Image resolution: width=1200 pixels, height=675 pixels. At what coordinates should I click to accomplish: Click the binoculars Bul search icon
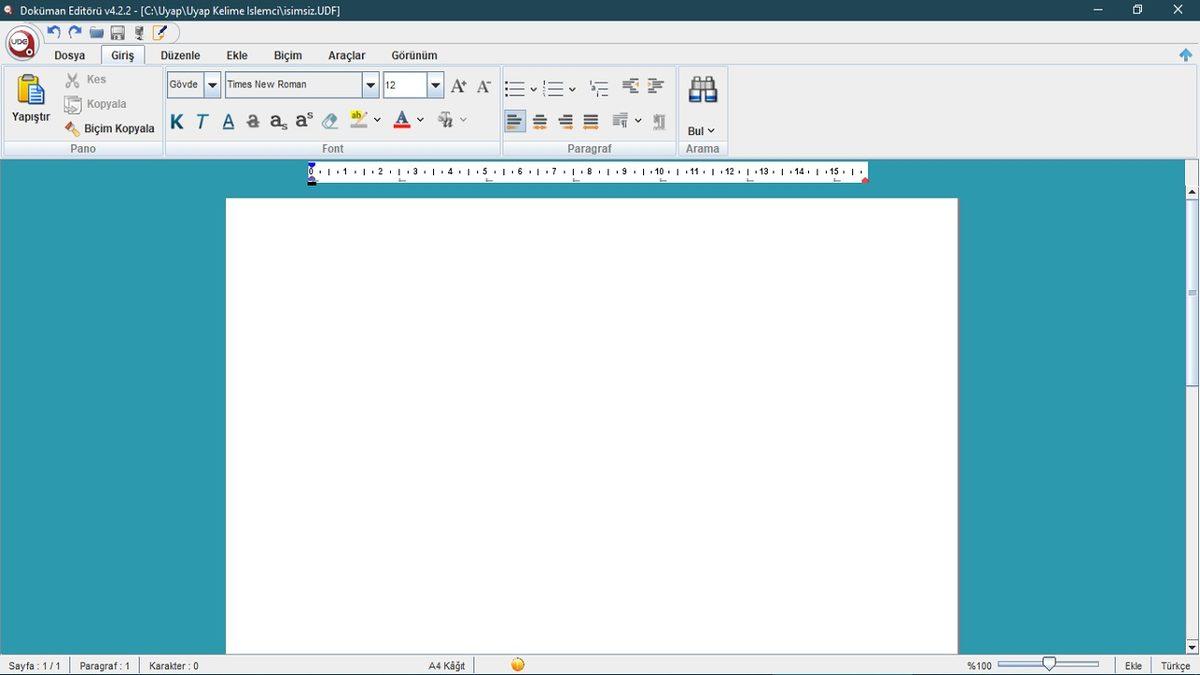pyautogui.click(x=702, y=90)
